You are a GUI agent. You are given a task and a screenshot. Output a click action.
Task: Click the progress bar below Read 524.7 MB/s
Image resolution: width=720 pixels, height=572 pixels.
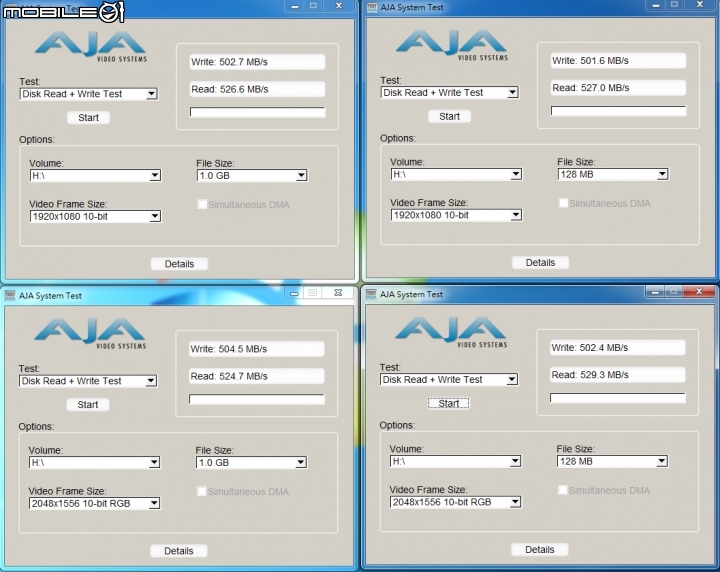pyautogui.click(x=256, y=399)
